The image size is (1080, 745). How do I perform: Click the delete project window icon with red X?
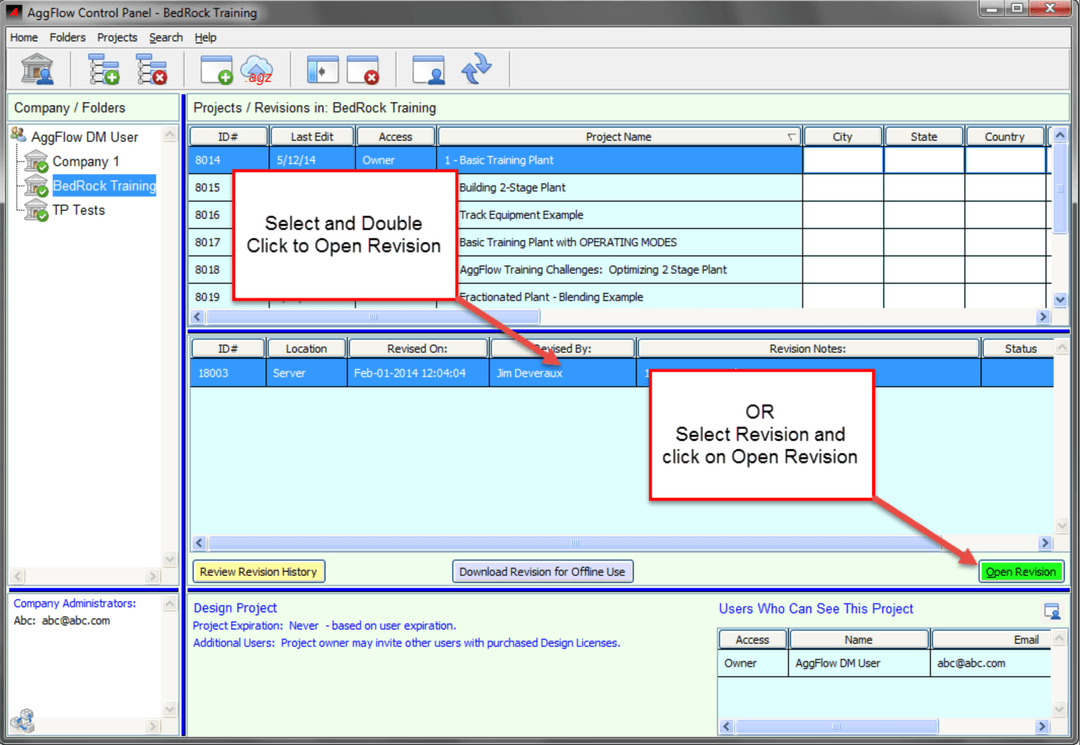(362, 70)
